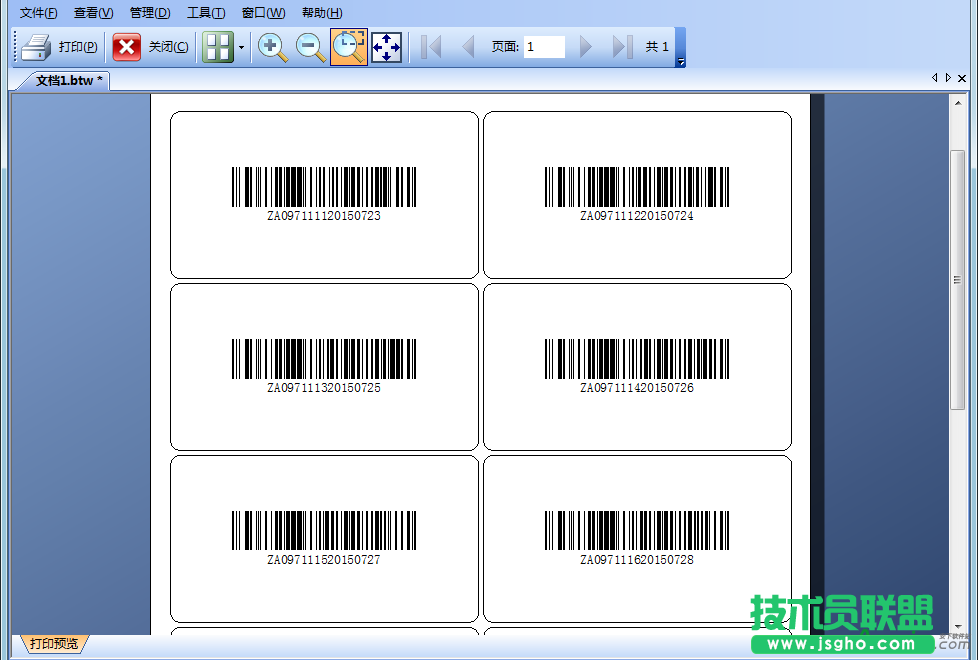Go to the first page
Image resolution: width=978 pixels, height=660 pixels.
[431, 47]
